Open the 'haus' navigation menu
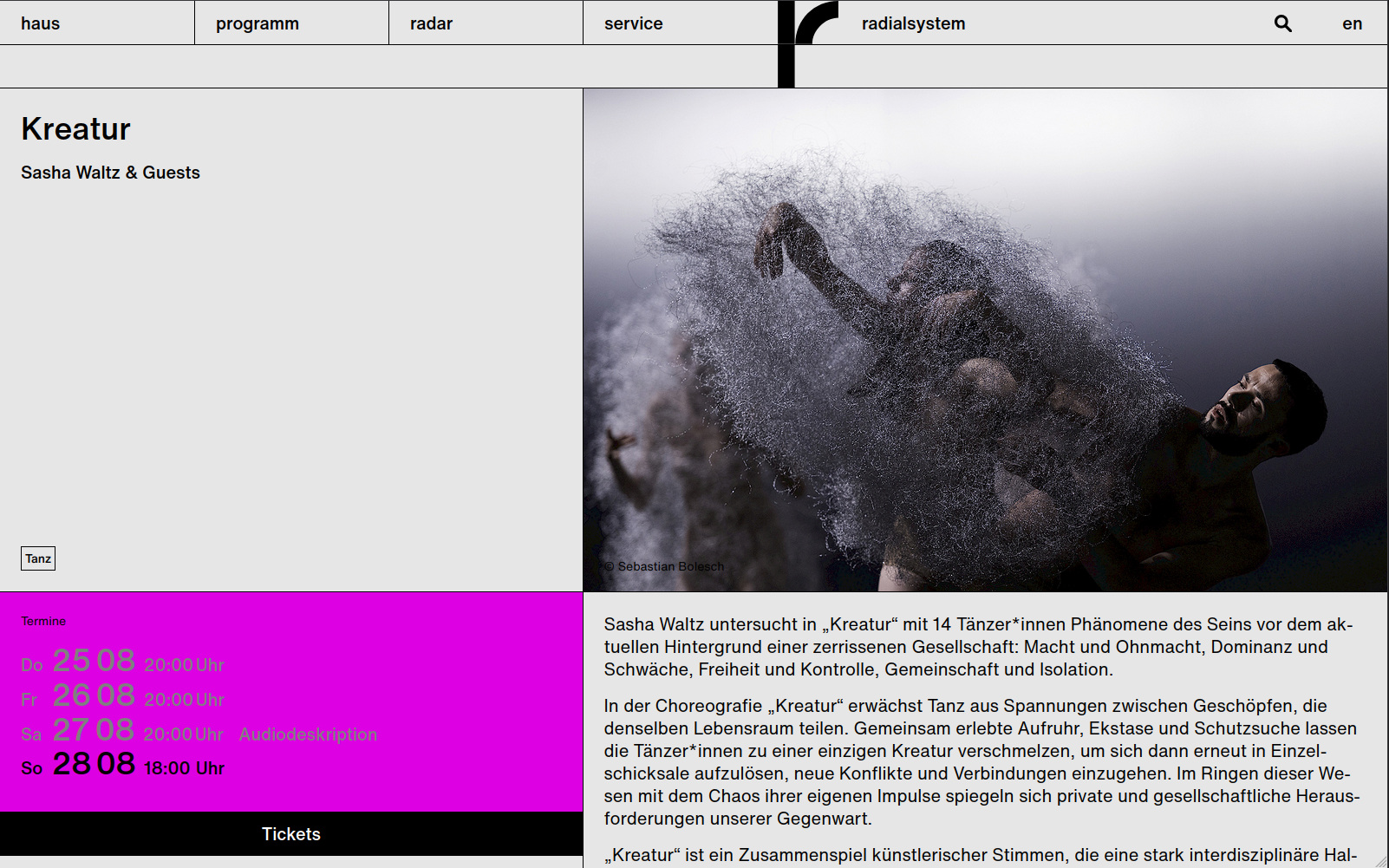The image size is (1389, 868). pos(41,23)
